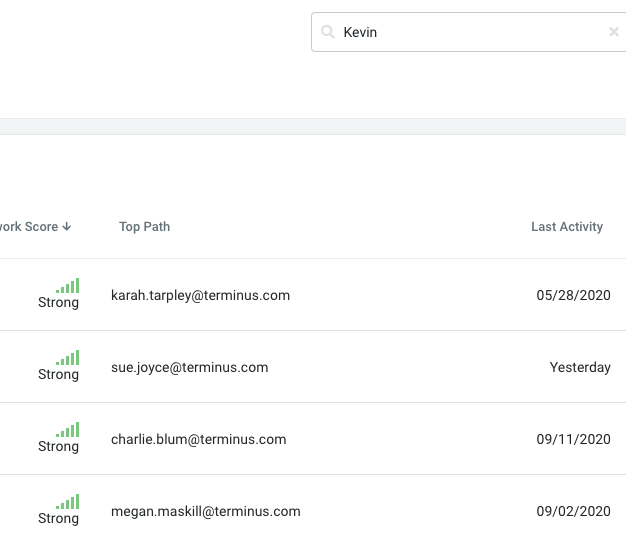The image size is (626, 539).
Task: Click the search magnifier icon
Action: pyautogui.click(x=328, y=32)
